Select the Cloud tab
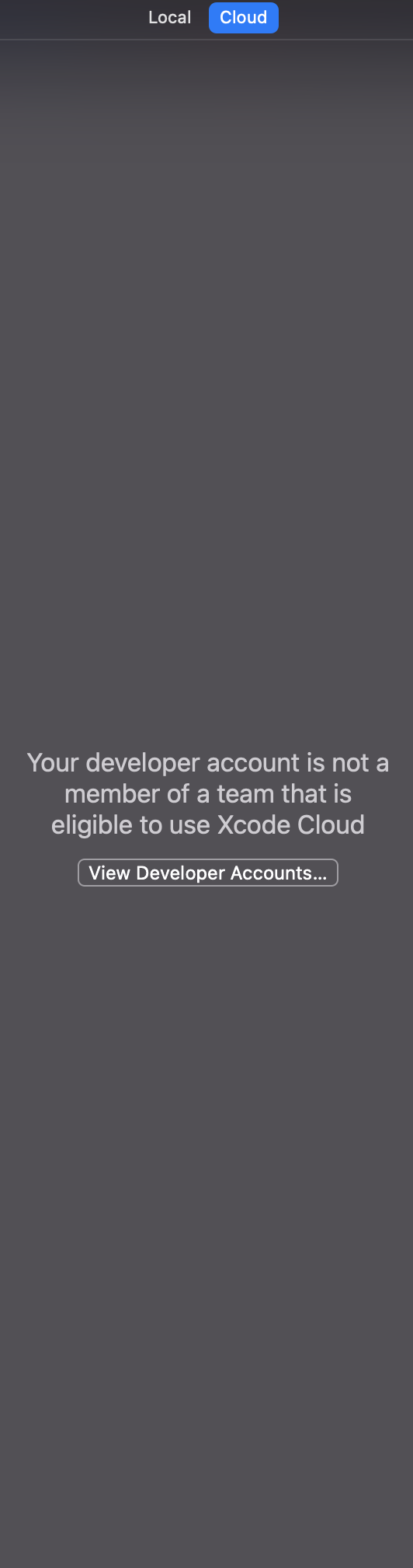413x1568 pixels. pos(243,17)
